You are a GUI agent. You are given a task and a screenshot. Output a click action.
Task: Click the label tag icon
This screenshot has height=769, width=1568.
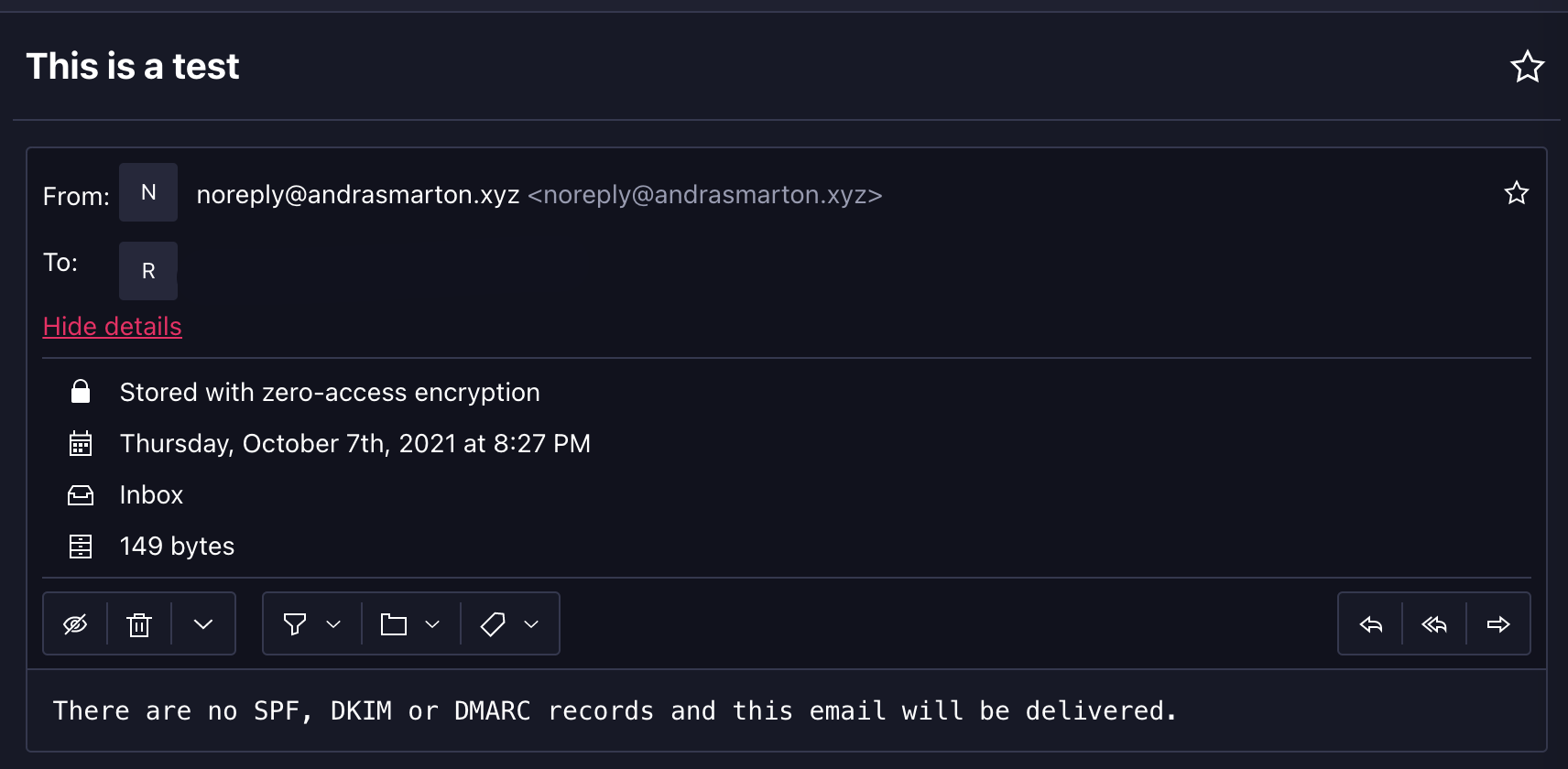tap(493, 624)
